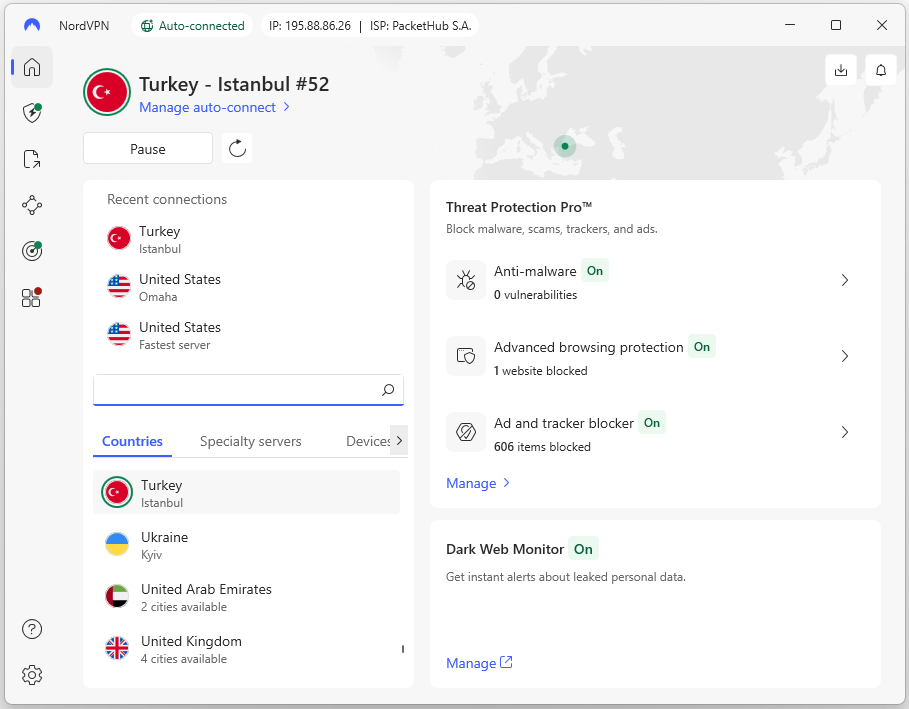Select Ukraine Kyiv in countries list
The width and height of the screenshot is (909, 709).
pyautogui.click(x=246, y=544)
